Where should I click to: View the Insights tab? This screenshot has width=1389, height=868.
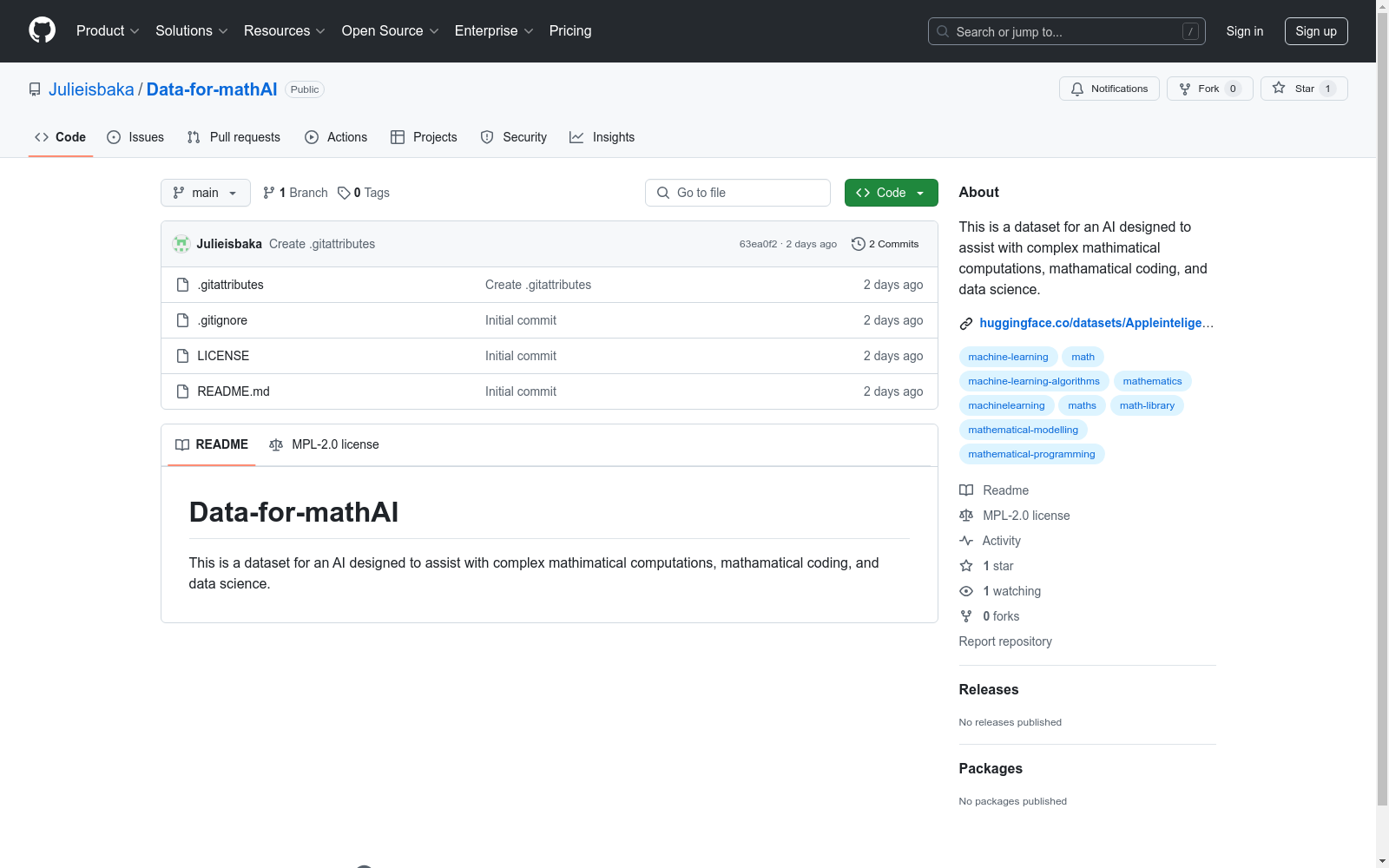[602, 137]
